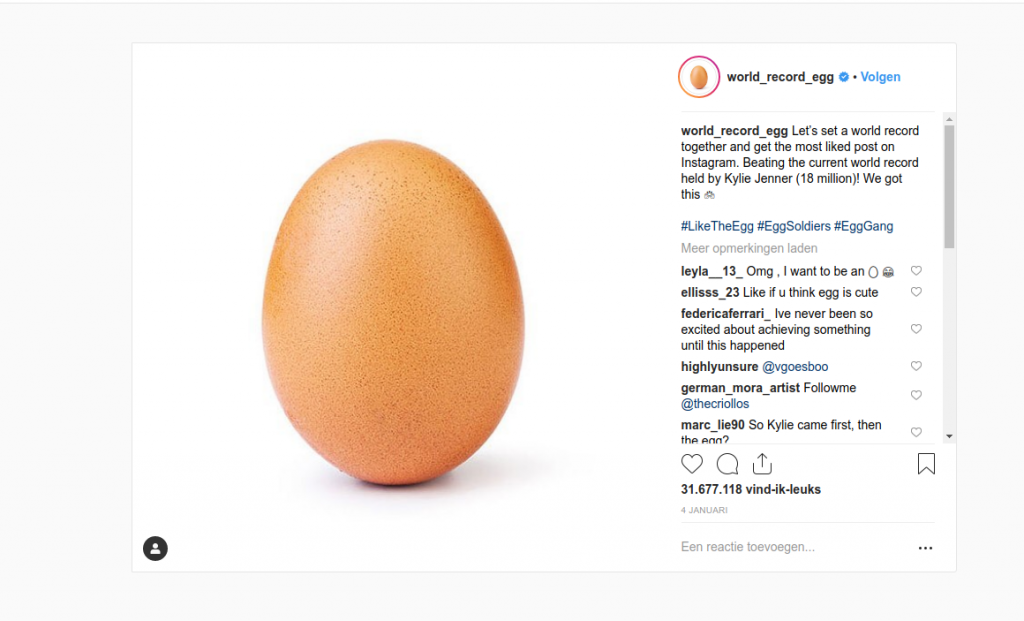Expand comments via 'Meer opmerkingen laden'
Viewport: 1024px width, 621px height.
[748, 247]
